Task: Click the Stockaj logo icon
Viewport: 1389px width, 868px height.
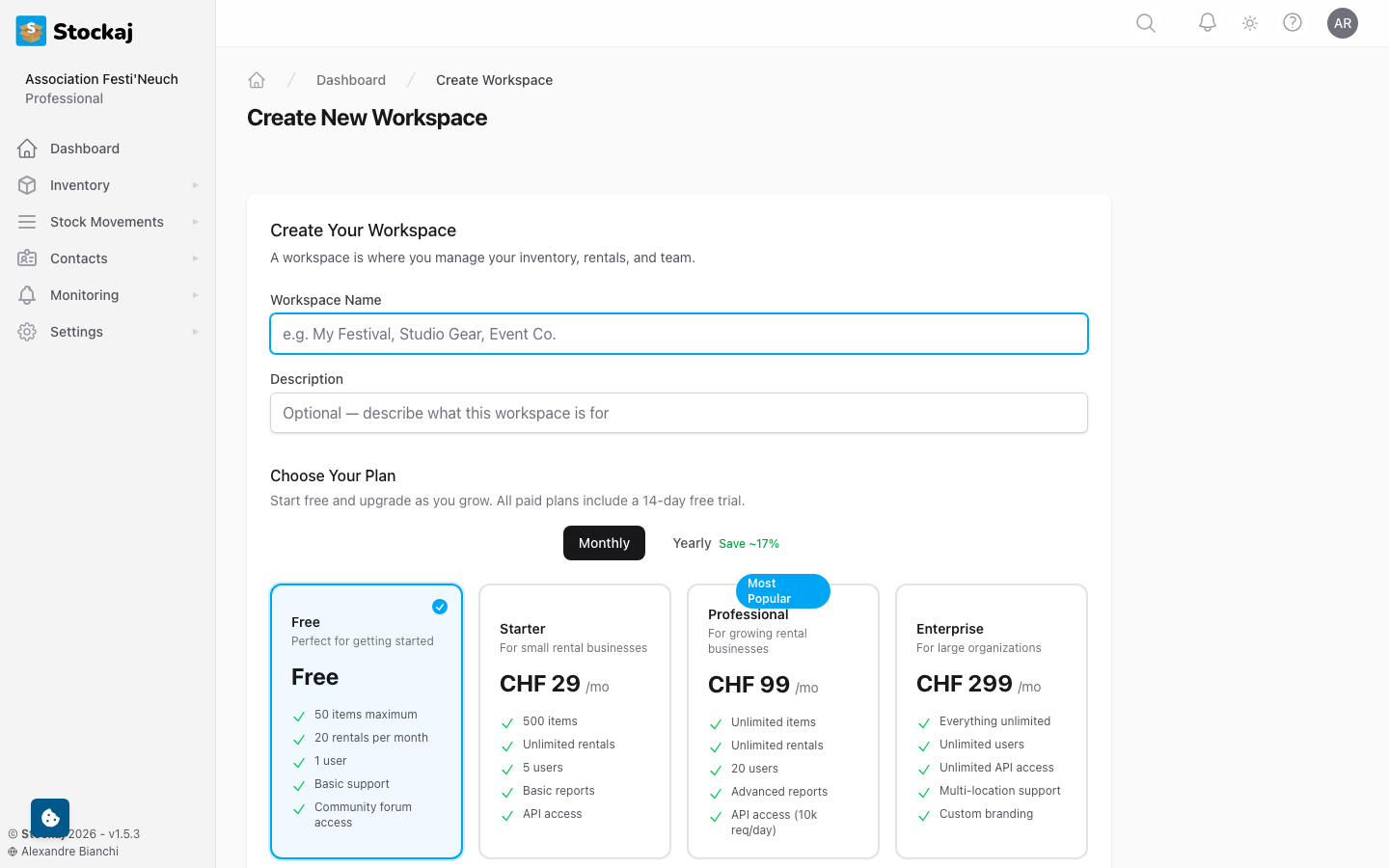Action: 31,31
